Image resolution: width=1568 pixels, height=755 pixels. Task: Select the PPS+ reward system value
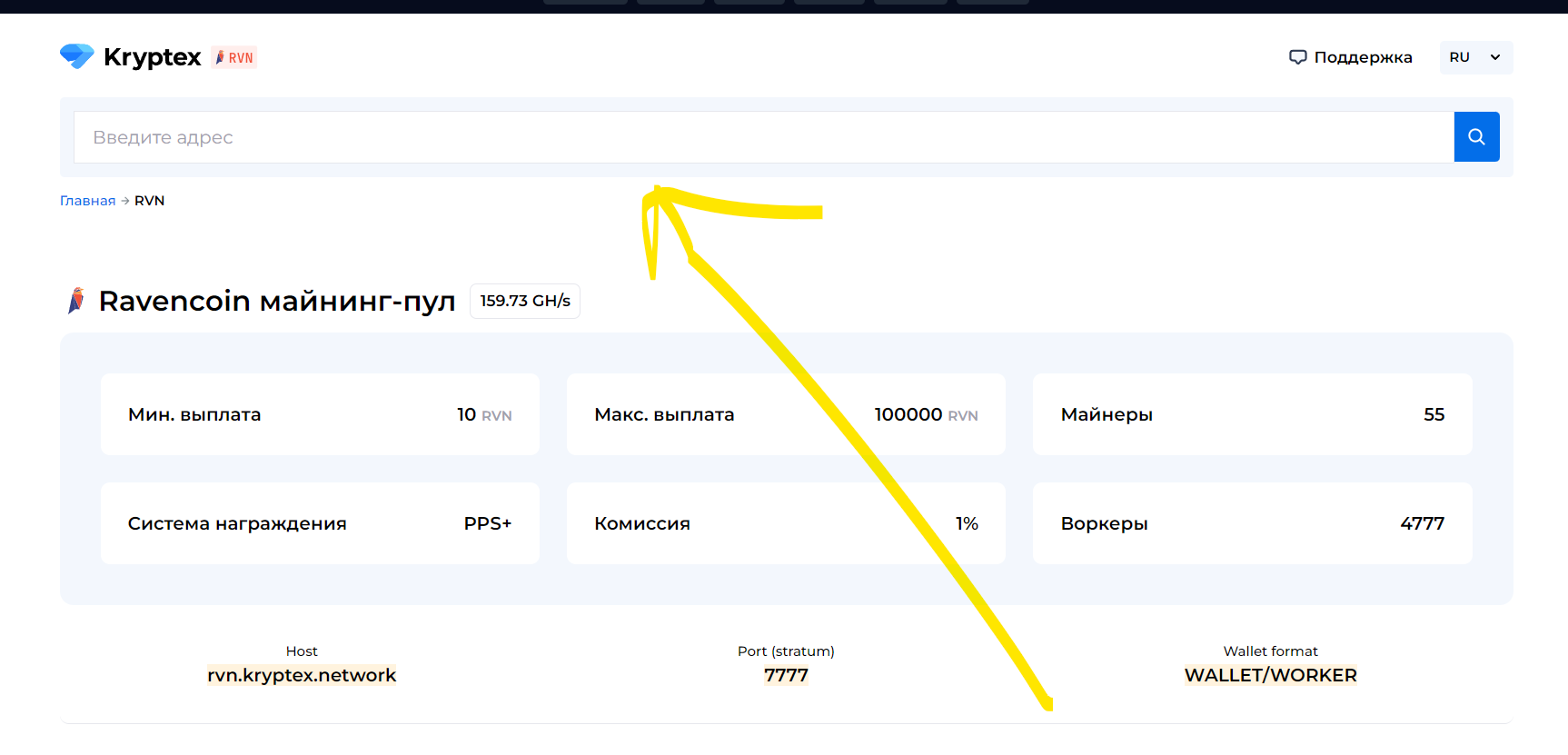(x=488, y=523)
